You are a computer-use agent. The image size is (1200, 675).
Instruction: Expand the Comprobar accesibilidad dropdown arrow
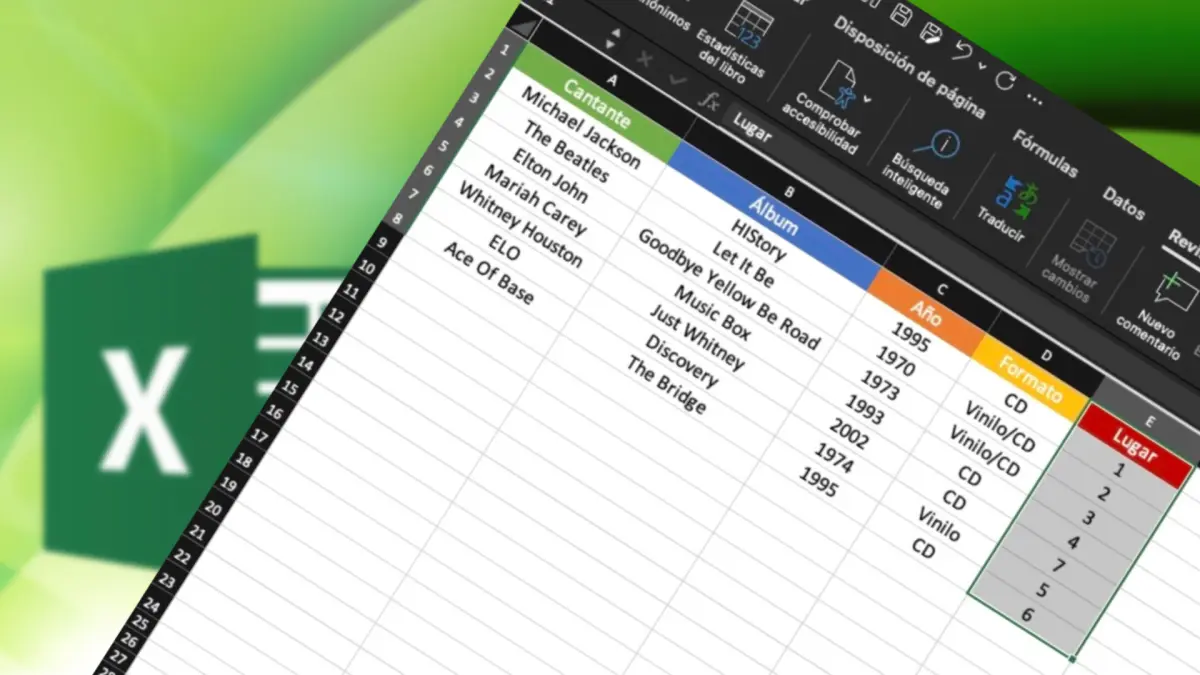pos(867,99)
